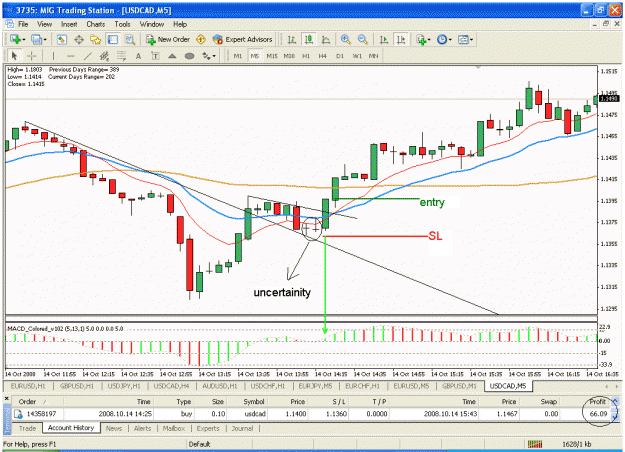
Task: Open the Profiles dropdown
Action: pyautogui.click(x=39, y=39)
